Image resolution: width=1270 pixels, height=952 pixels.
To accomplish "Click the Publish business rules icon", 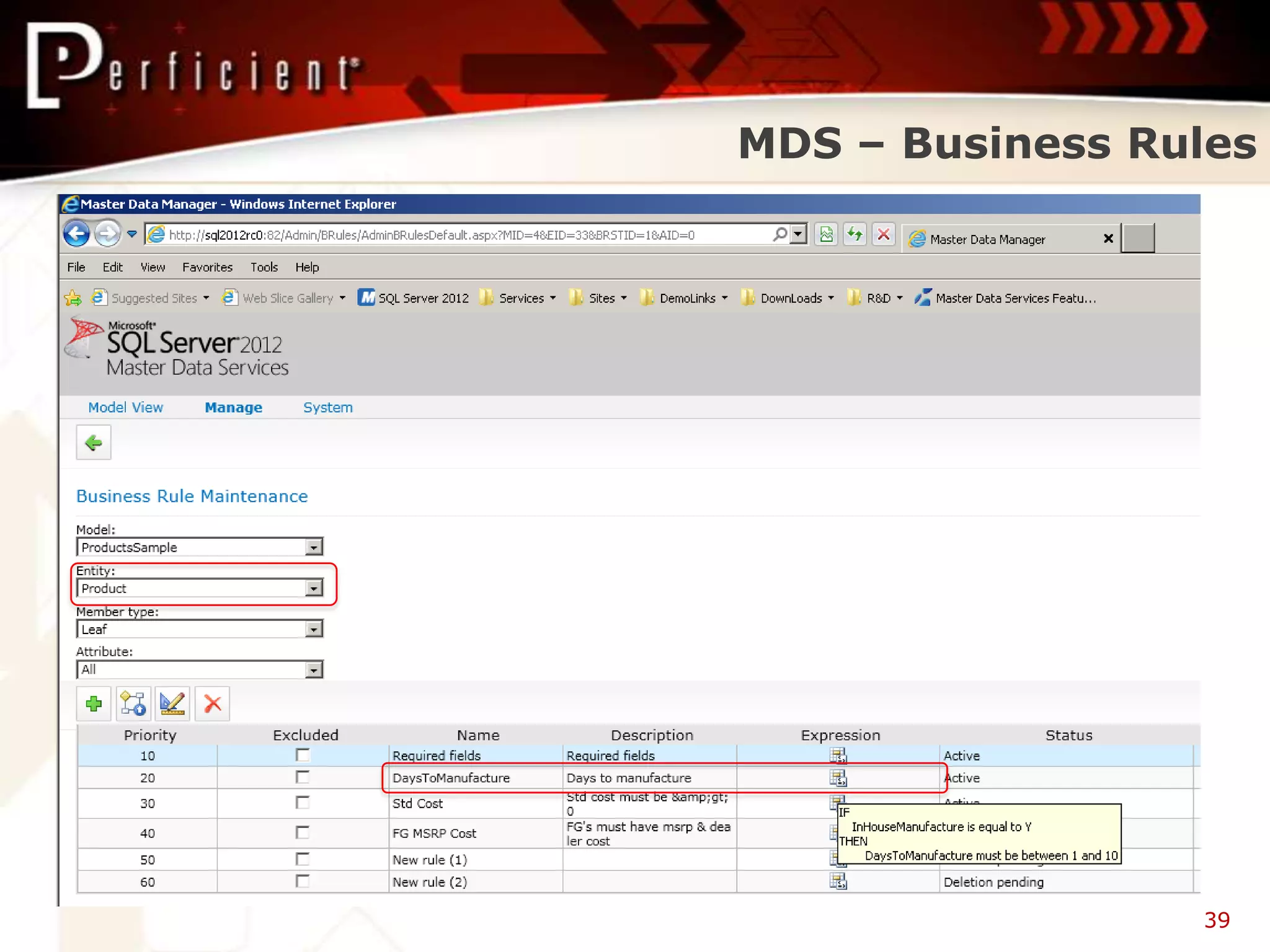I will pyautogui.click(x=133, y=703).
